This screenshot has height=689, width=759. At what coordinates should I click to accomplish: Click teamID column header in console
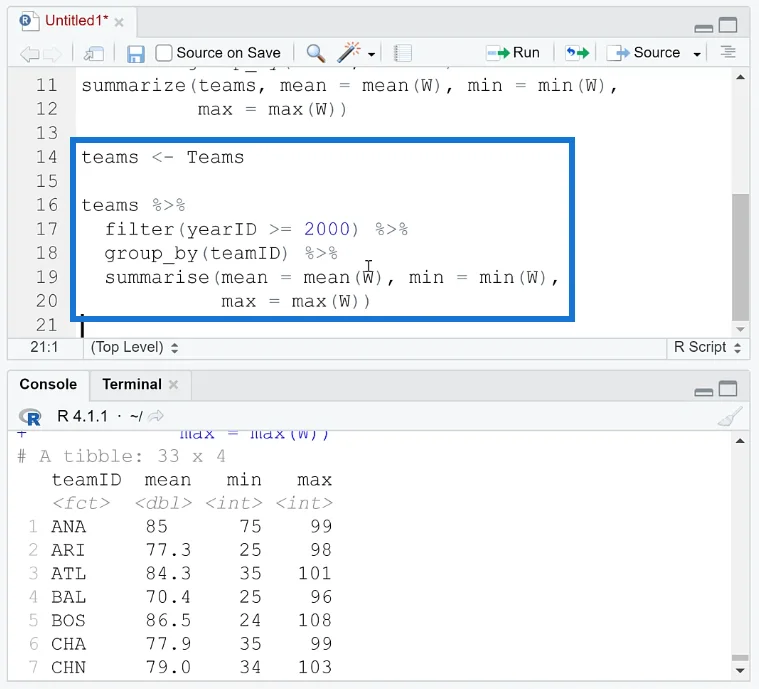click(x=86, y=480)
